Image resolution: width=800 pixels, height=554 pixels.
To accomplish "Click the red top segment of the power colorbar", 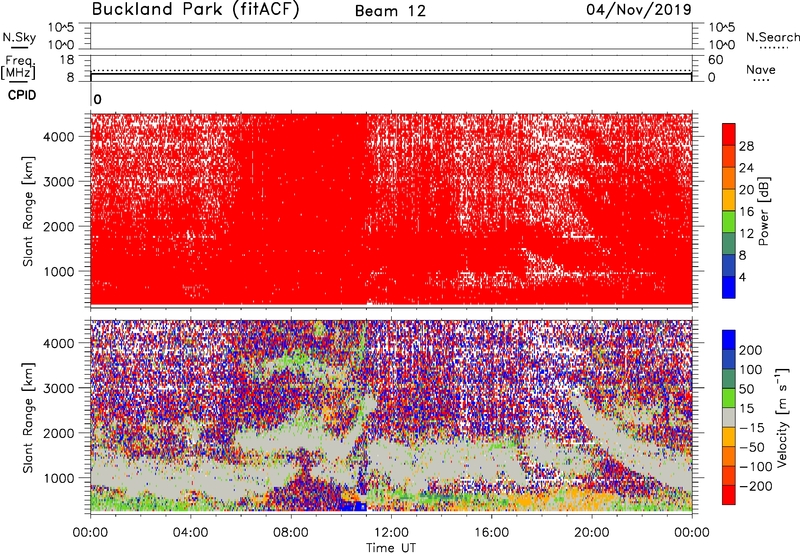I will click(x=729, y=134).
